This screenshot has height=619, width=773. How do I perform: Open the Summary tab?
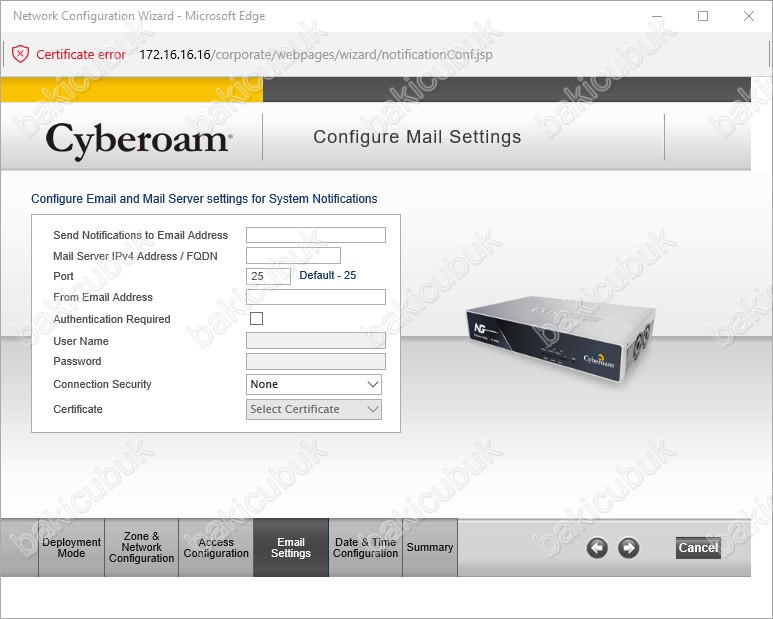(430, 548)
